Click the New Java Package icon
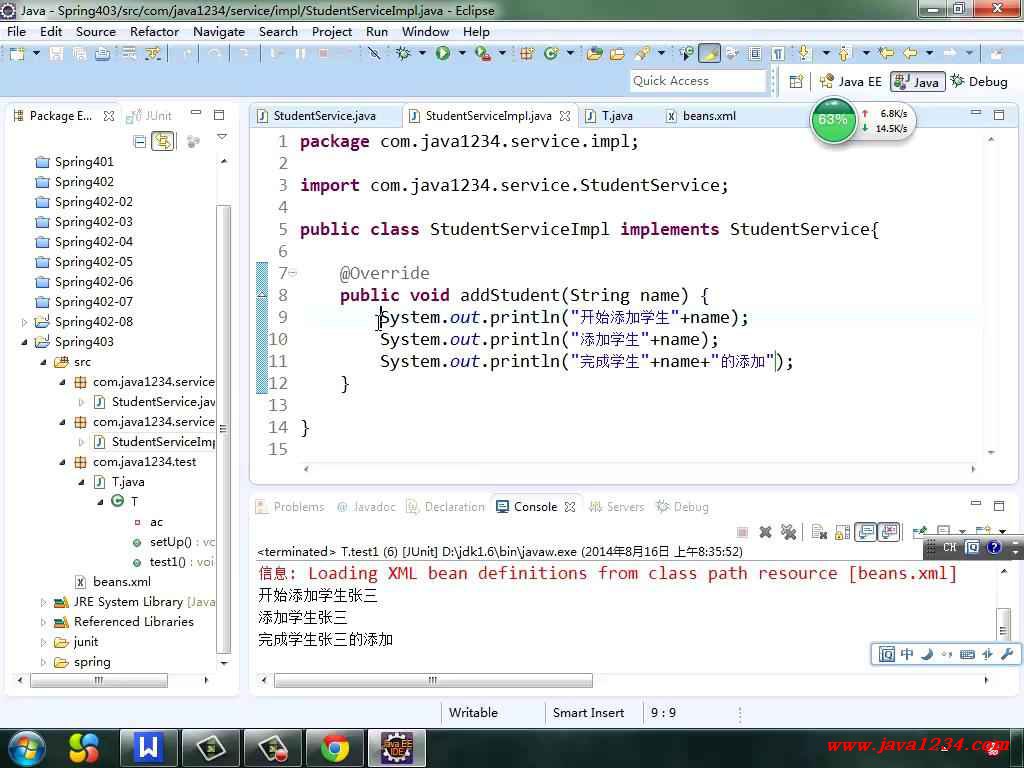The image size is (1024, 768). (527, 54)
